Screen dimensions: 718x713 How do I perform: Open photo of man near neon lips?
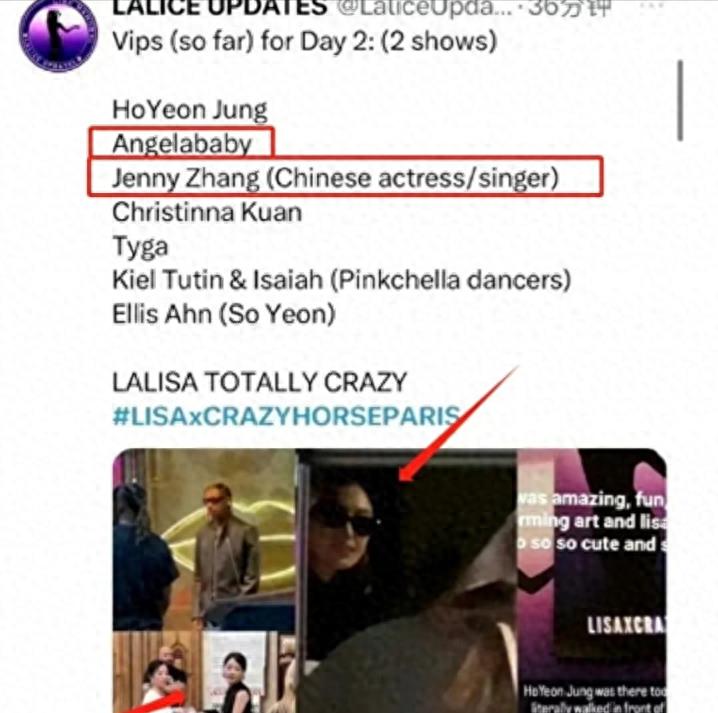204,539
